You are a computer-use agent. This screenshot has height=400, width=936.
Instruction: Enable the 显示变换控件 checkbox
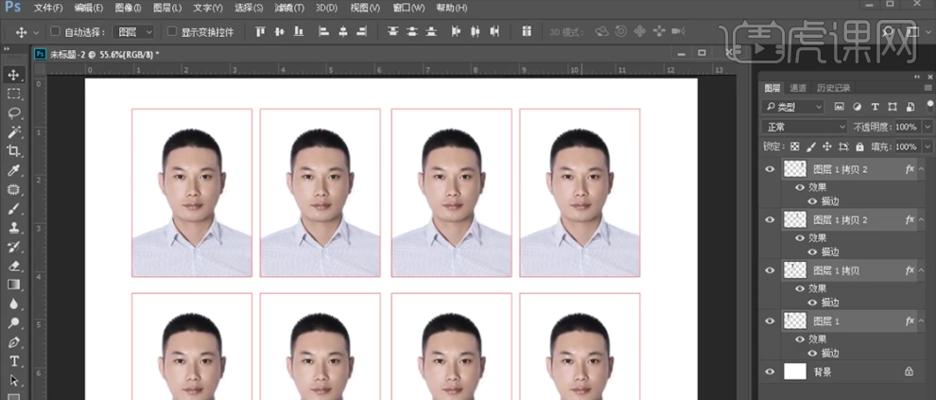click(172, 31)
